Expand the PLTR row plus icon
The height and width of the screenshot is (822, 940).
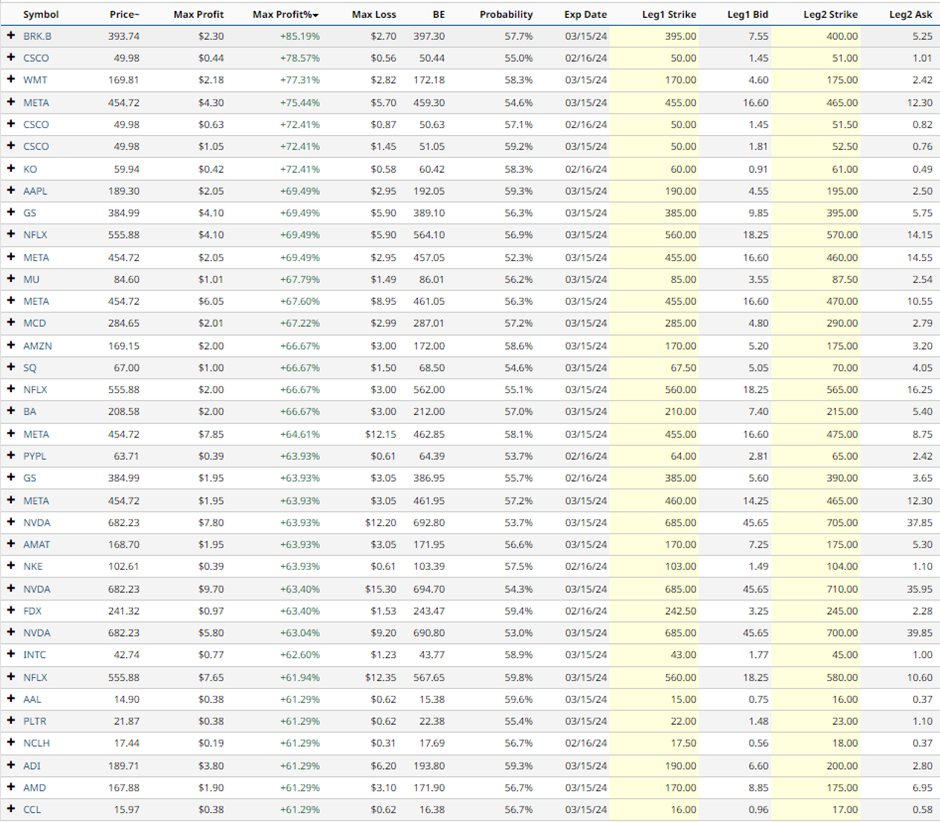point(11,721)
